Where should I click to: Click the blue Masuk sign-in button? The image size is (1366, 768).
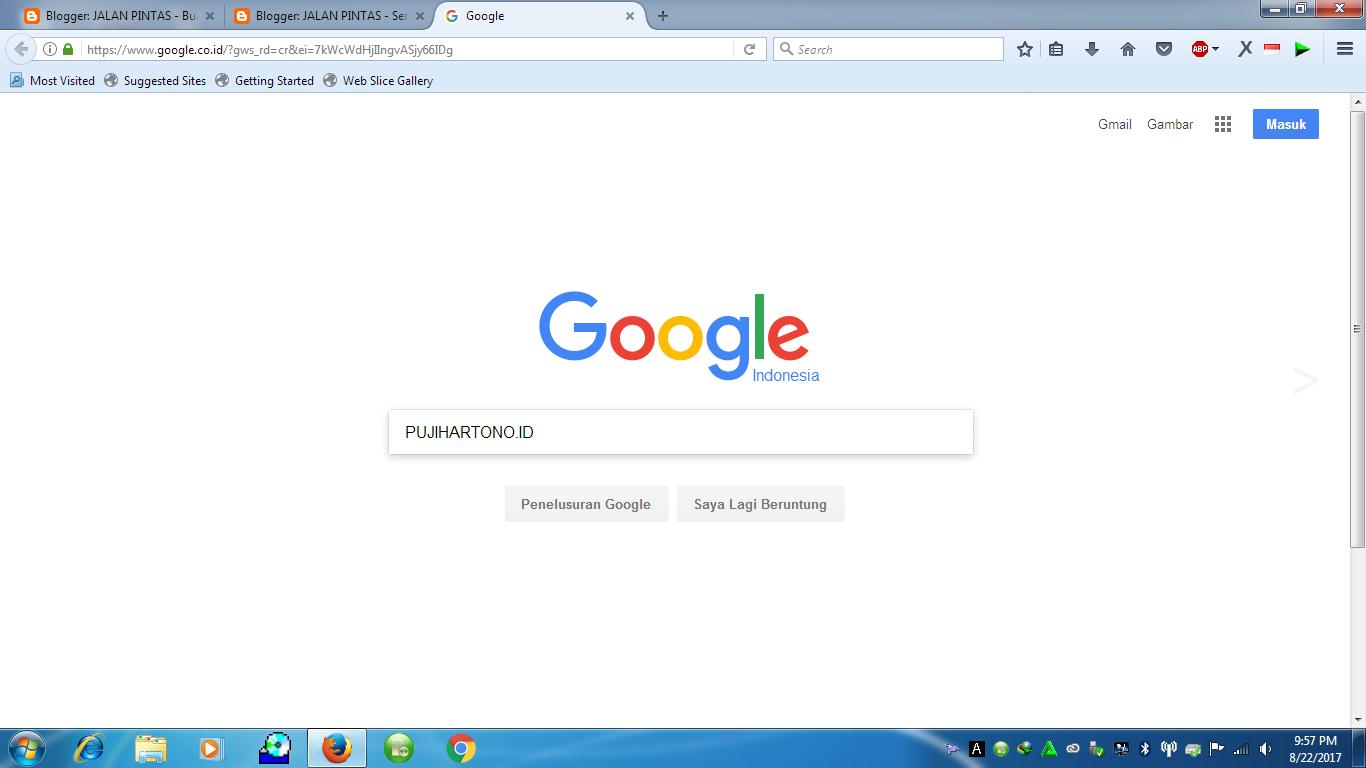pyautogui.click(x=1286, y=124)
